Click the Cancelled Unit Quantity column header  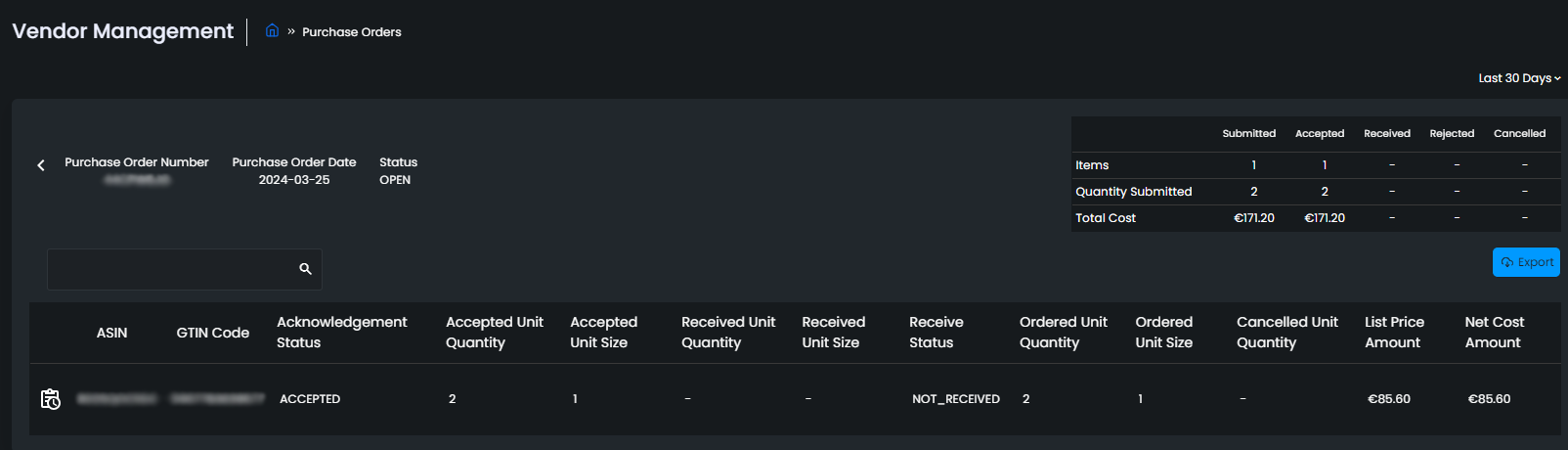(x=1286, y=333)
